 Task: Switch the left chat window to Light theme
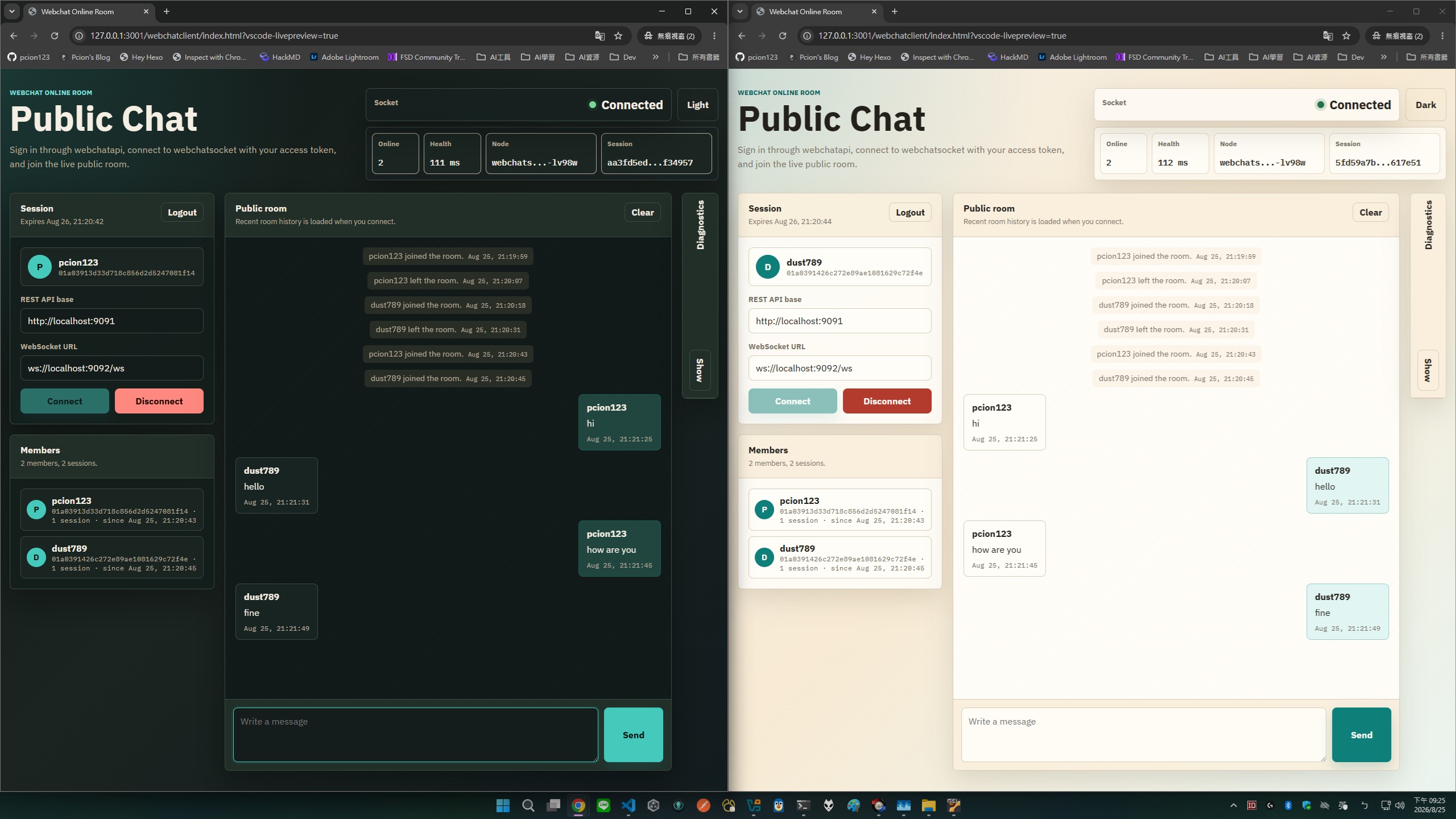pos(698,105)
